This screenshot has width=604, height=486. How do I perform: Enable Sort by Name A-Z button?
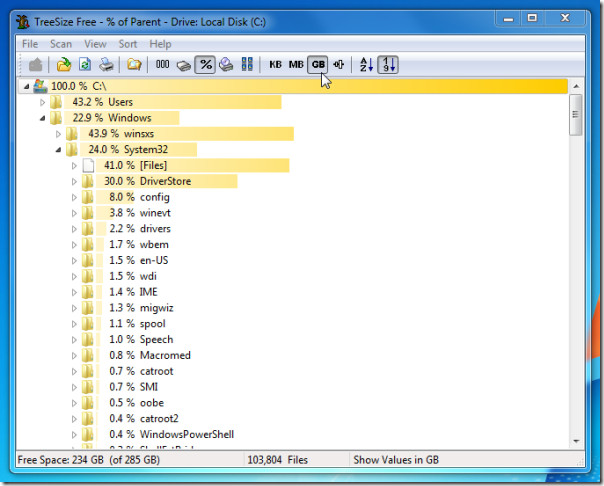click(366, 64)
